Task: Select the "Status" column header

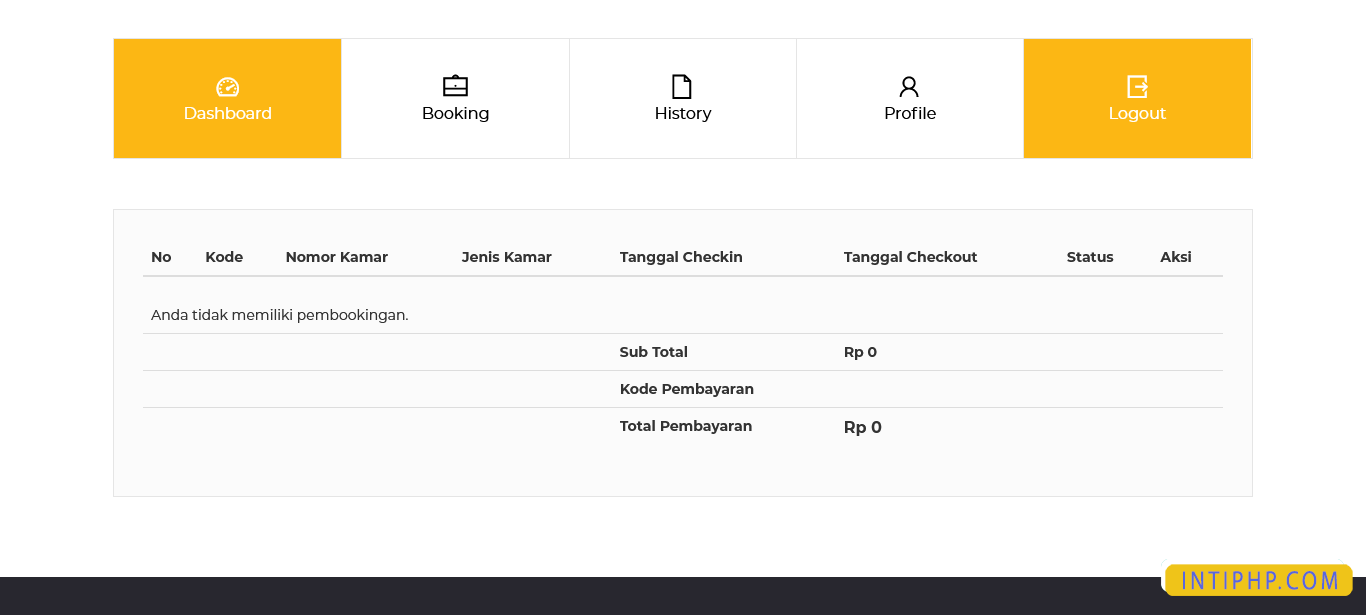Action: (x=1090, y=257)
